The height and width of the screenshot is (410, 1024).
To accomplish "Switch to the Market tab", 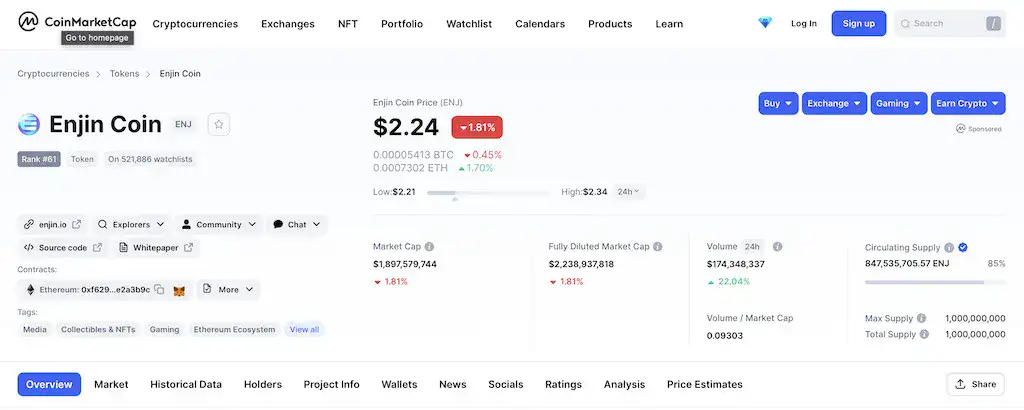I will [111, 385].
